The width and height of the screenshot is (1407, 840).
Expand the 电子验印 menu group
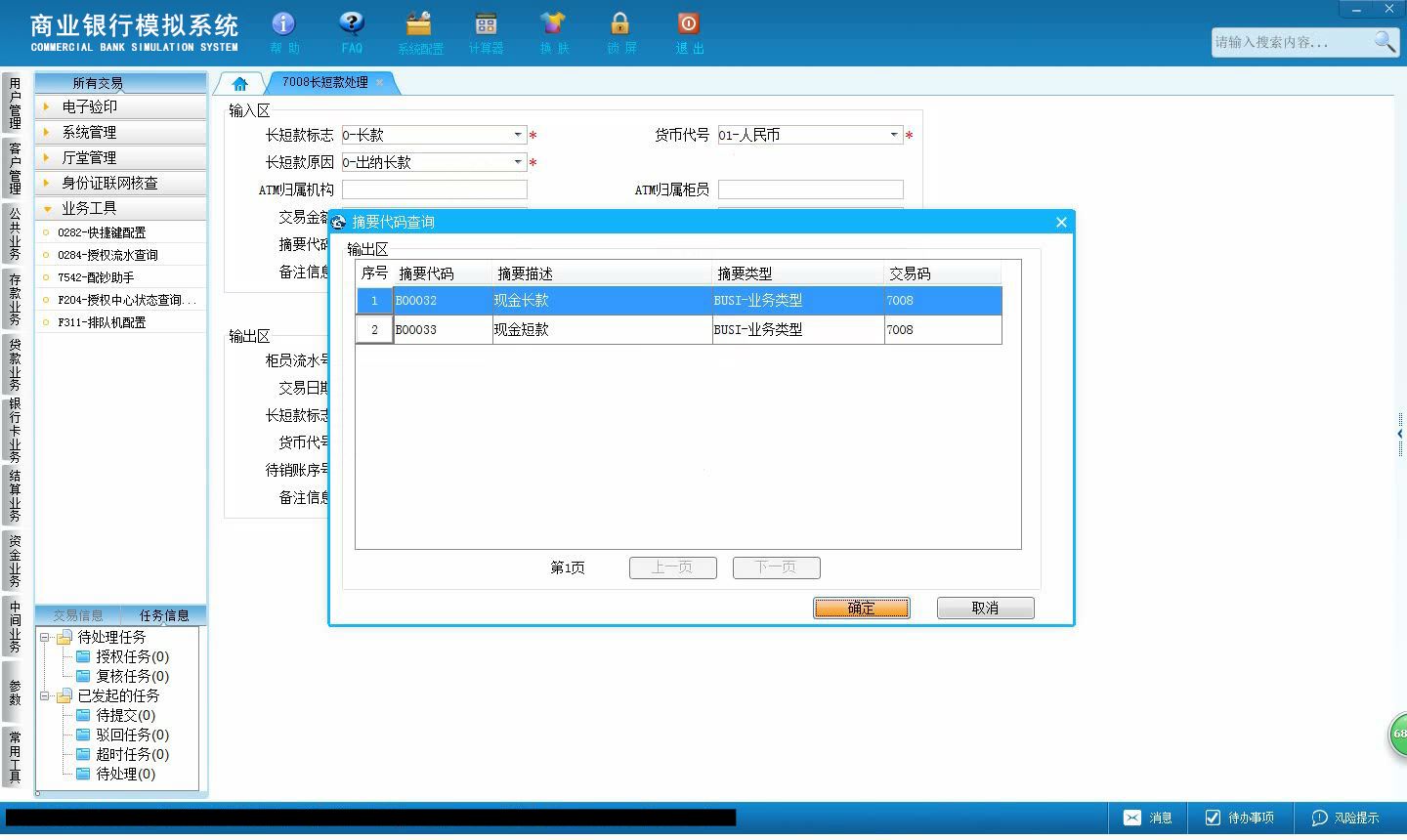click(x=121, y=106)
